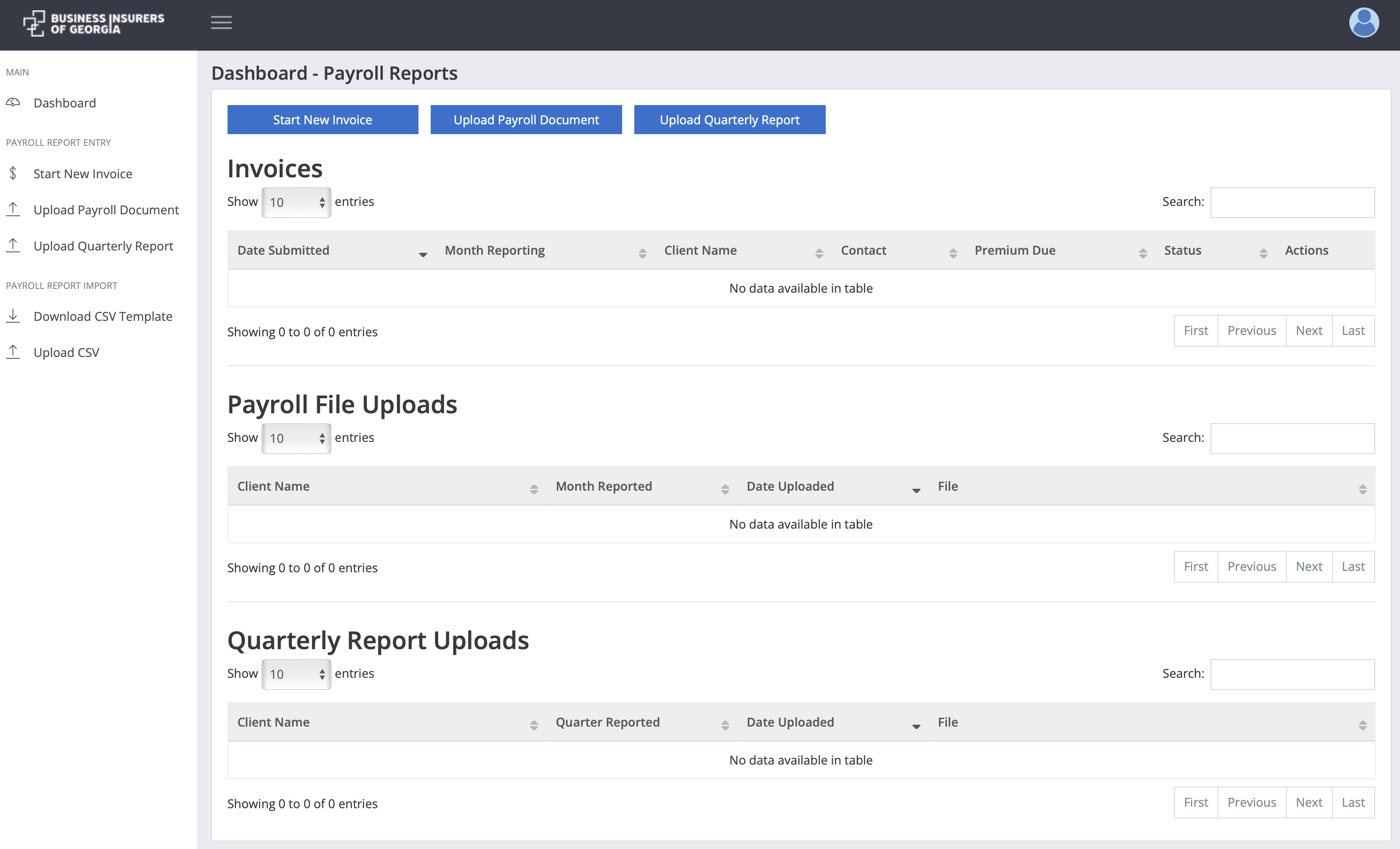Click Last in Payroll File Uploads pagination

1354,566
